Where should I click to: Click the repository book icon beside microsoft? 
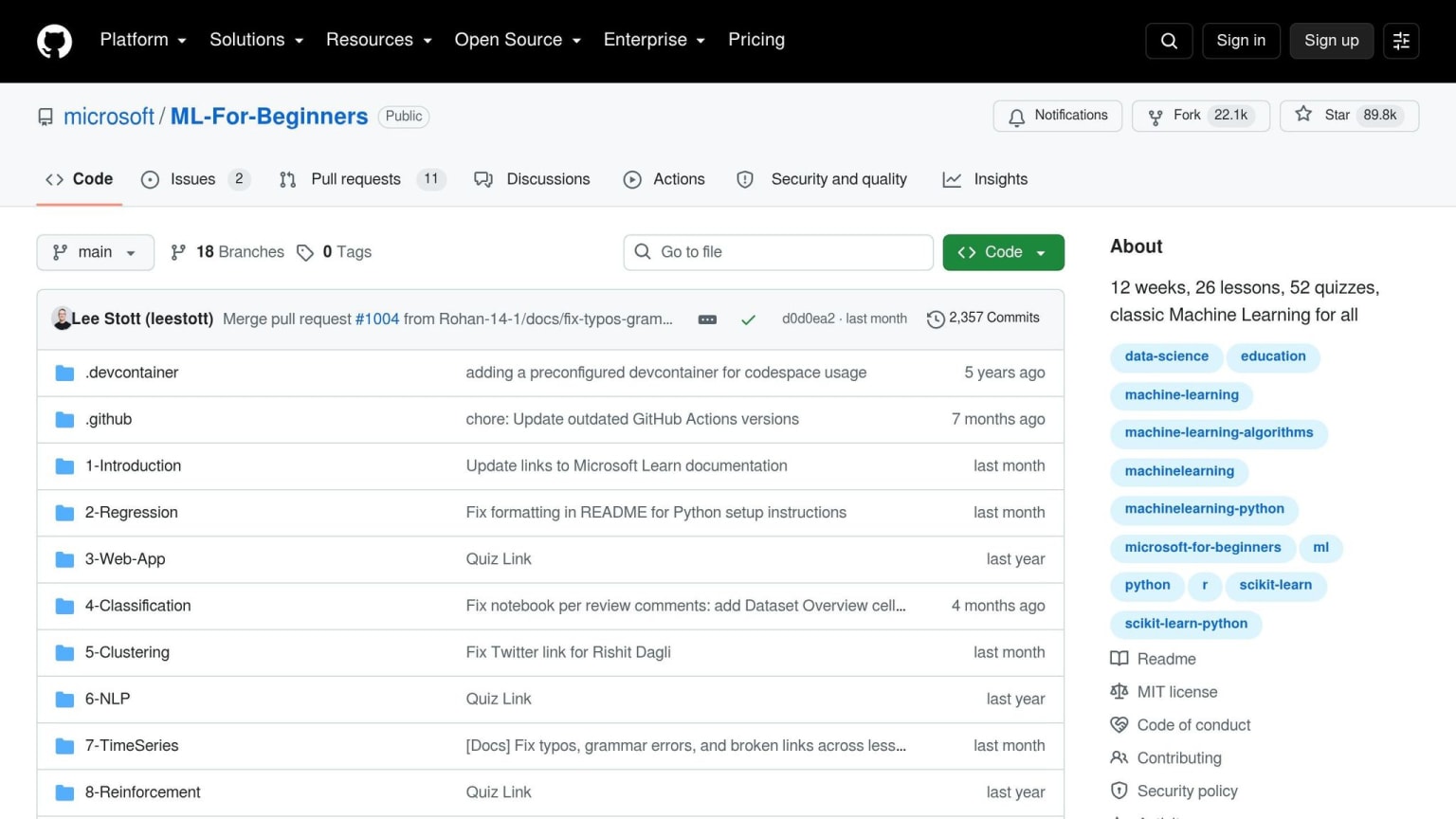coord(45,117)
